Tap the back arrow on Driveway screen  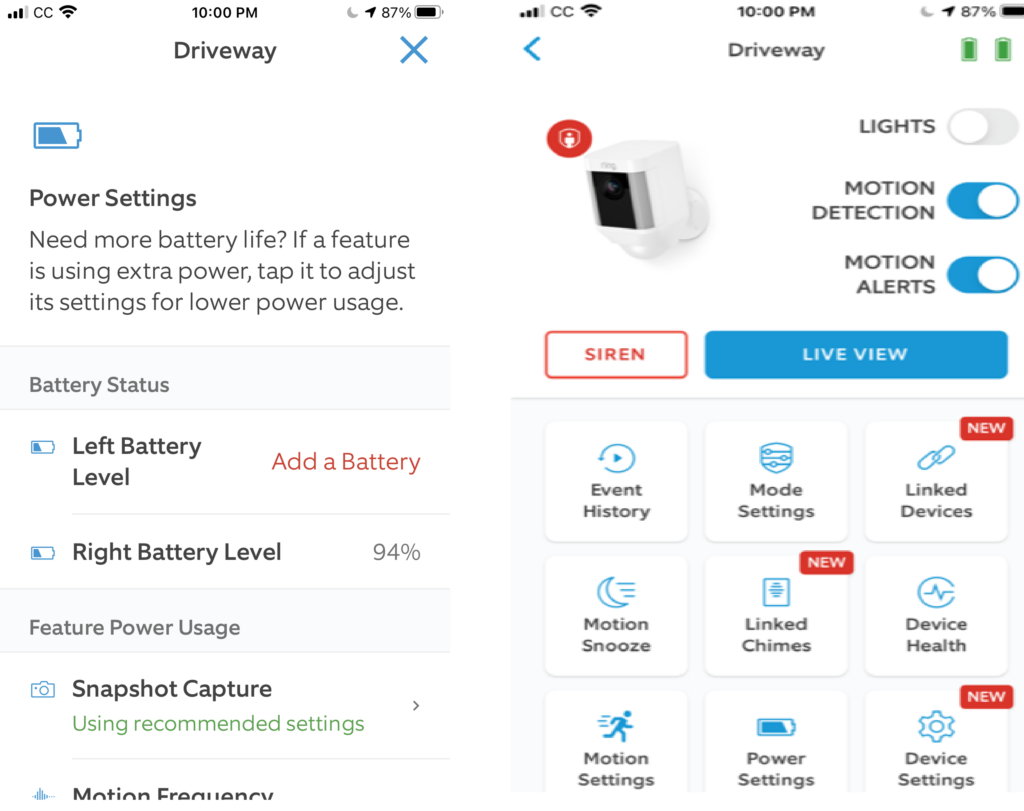(x=531, y=47)
